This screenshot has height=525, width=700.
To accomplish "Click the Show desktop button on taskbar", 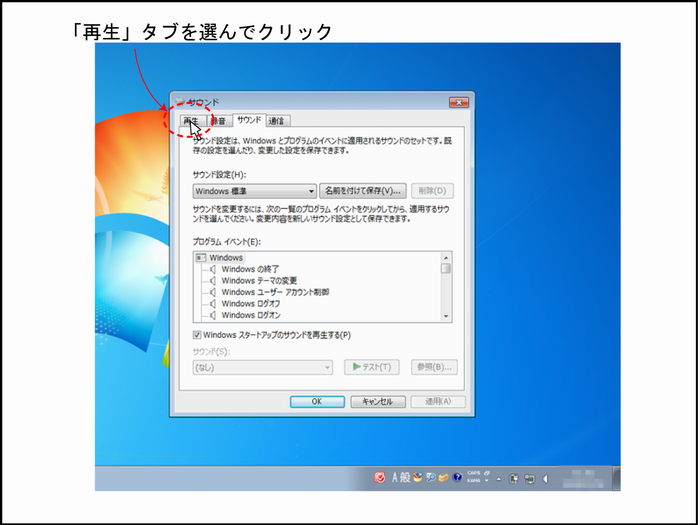I will coord(617,478).
